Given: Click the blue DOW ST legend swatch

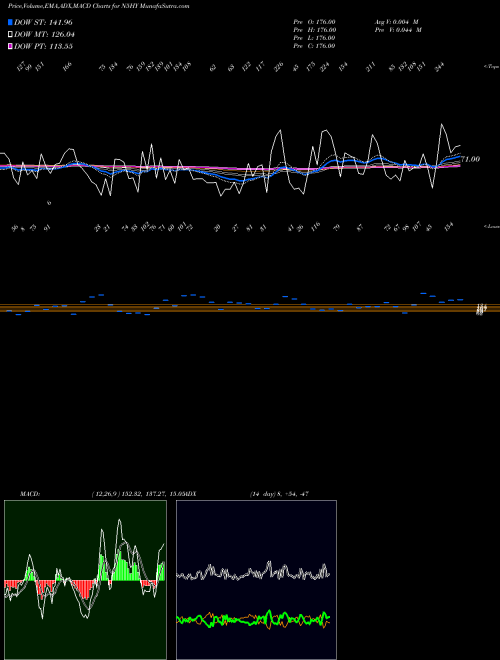Looking at the screenshot, I should click(x=10, y=22).
